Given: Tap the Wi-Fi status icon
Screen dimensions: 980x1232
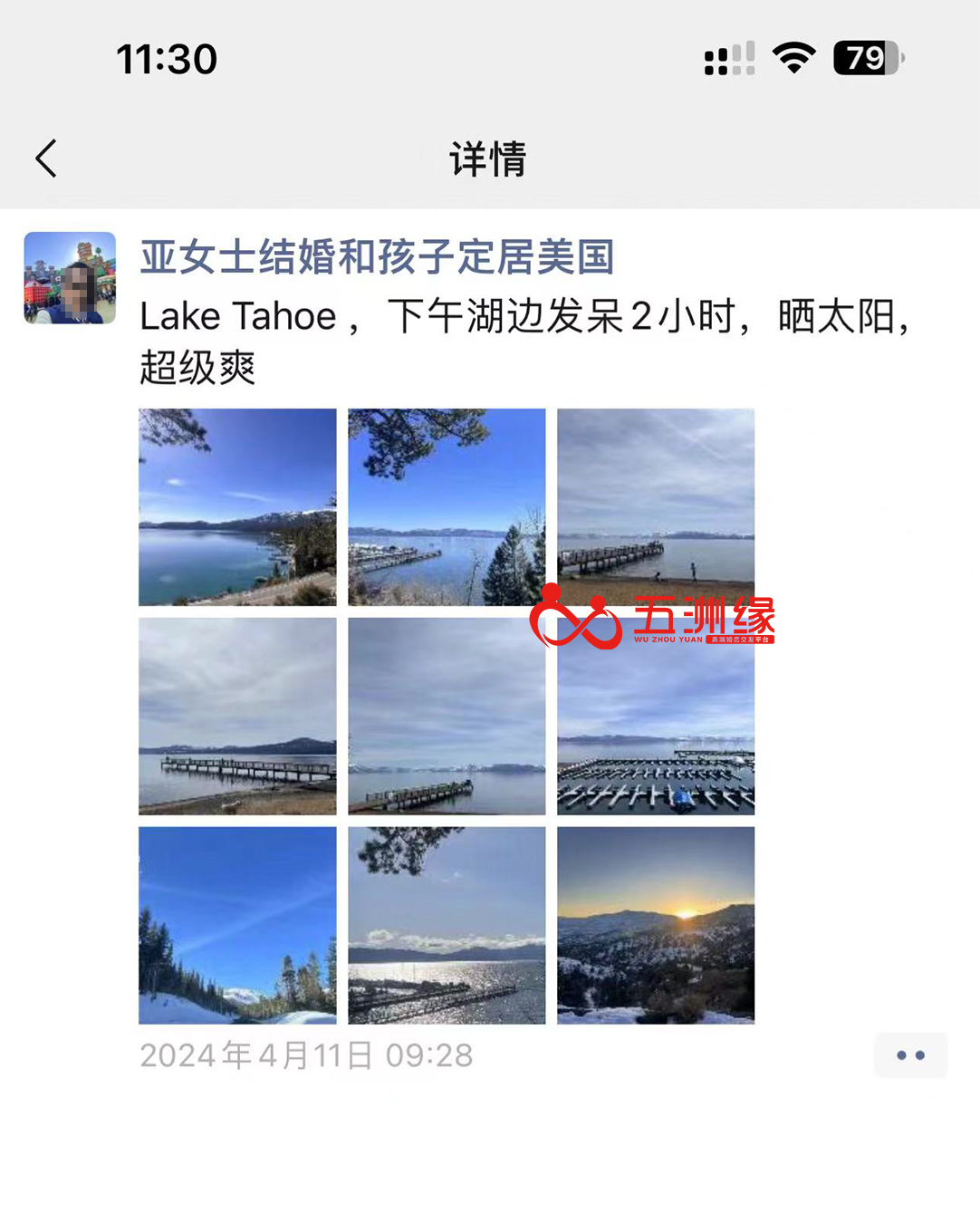Looking at the screenshot, I should (x=793, y=58).
